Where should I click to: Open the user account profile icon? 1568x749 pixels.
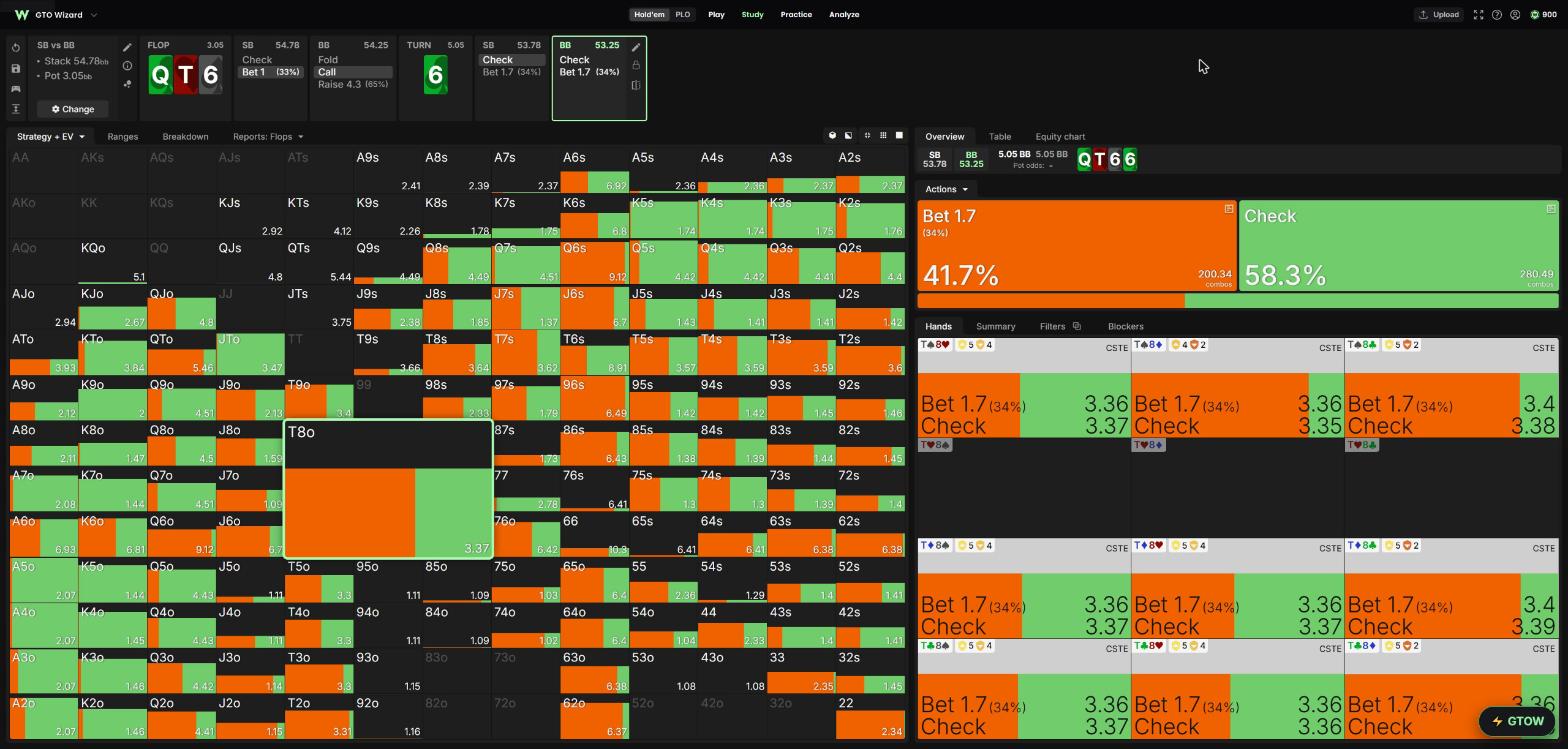tap(1515, 15)
